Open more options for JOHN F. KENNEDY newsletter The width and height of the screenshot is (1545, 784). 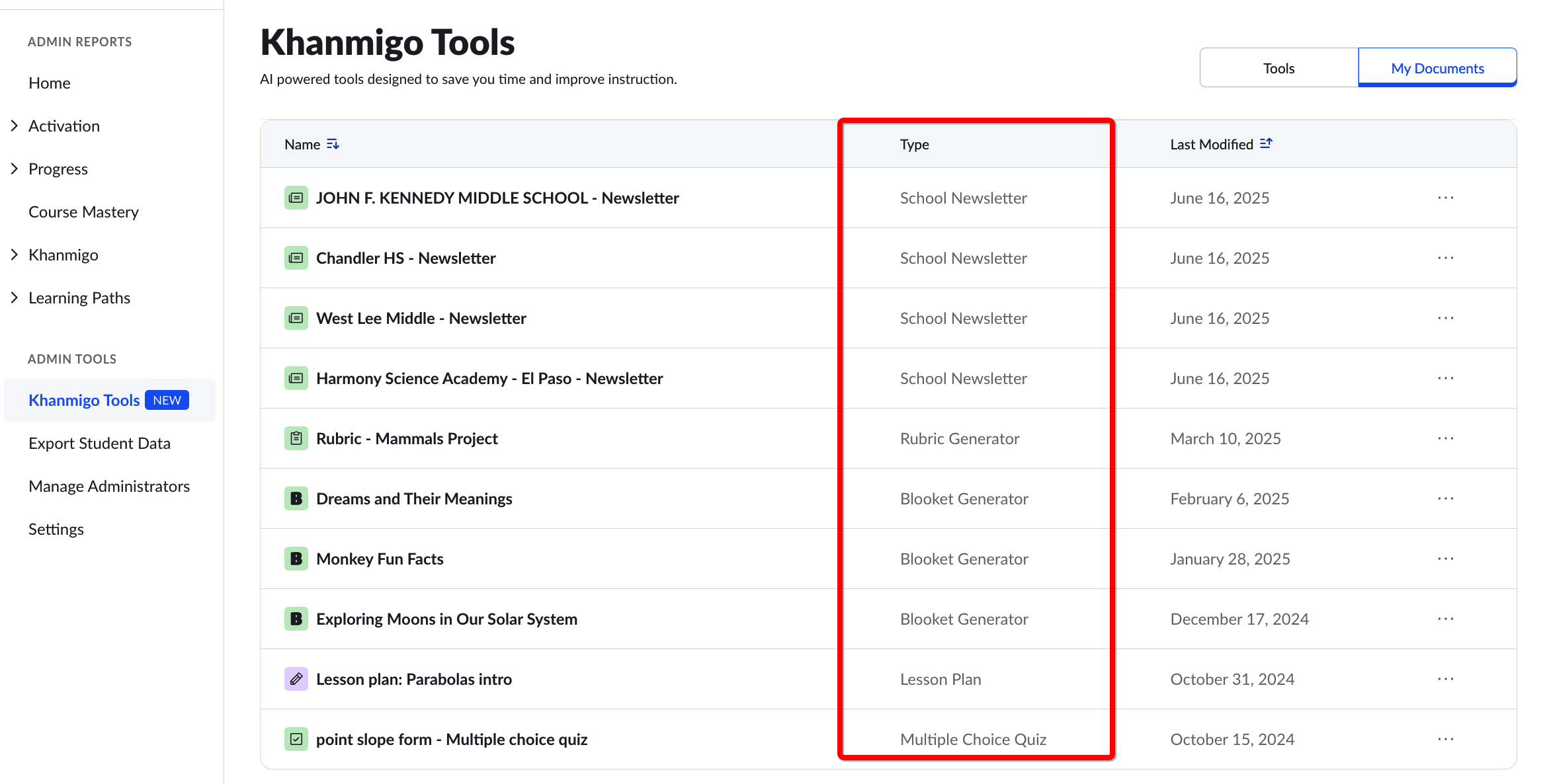click(1446, 198)
